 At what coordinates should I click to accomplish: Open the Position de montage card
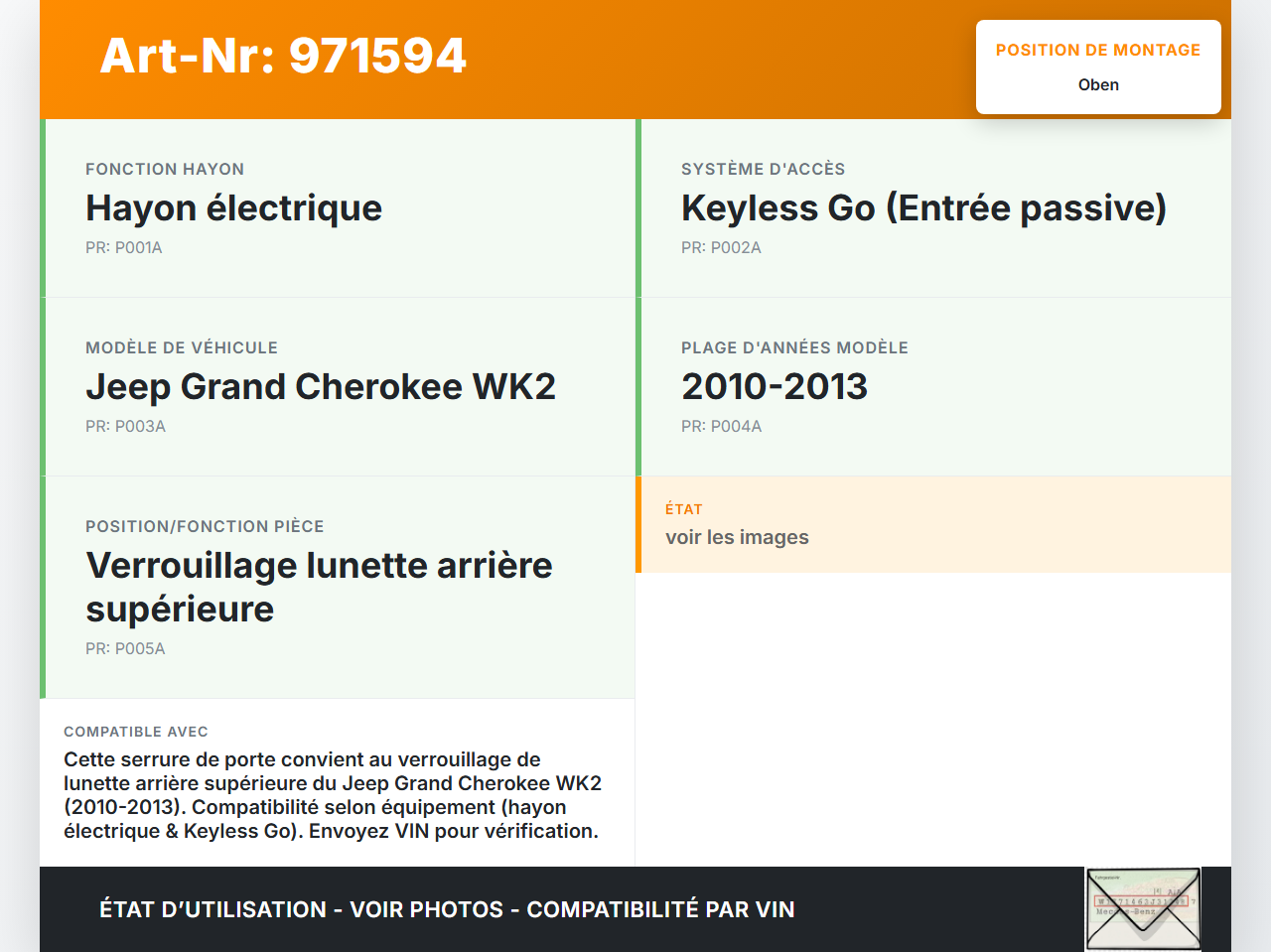coord(1098,68)
